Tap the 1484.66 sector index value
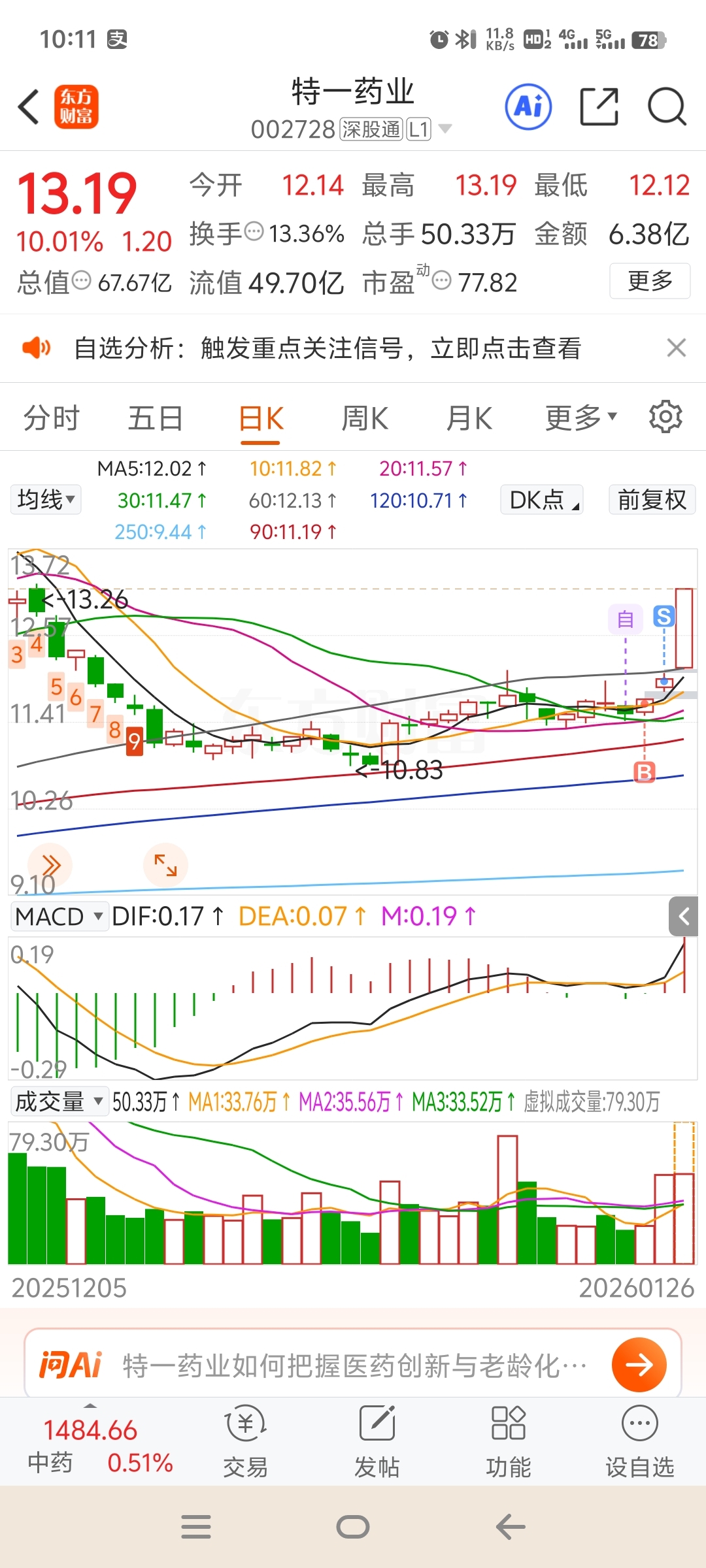706x1568 pixels. click(90, 1430)
